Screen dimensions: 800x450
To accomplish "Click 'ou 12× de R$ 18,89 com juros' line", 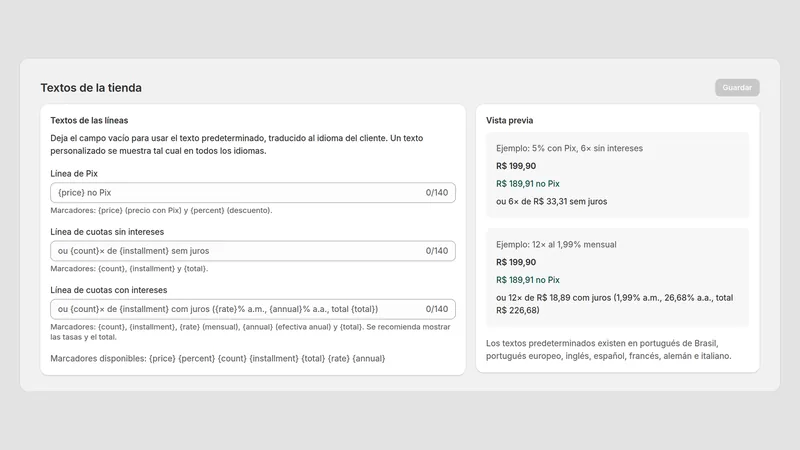I will [615, 304].
